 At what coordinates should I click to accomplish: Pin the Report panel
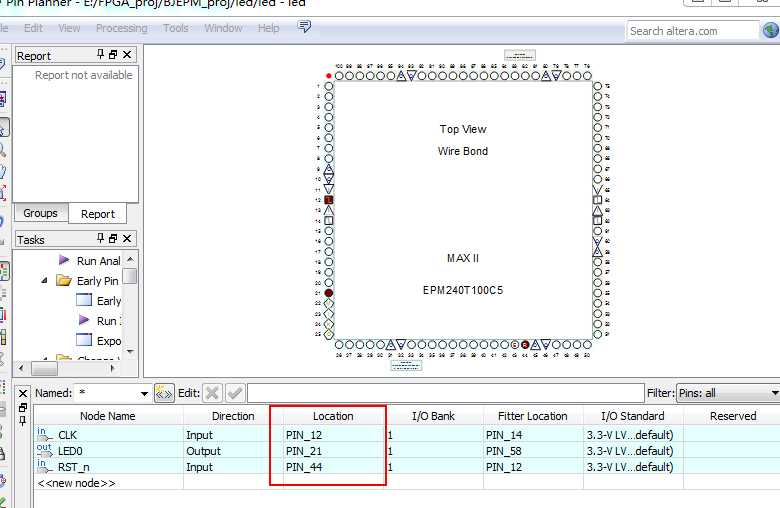100,54
